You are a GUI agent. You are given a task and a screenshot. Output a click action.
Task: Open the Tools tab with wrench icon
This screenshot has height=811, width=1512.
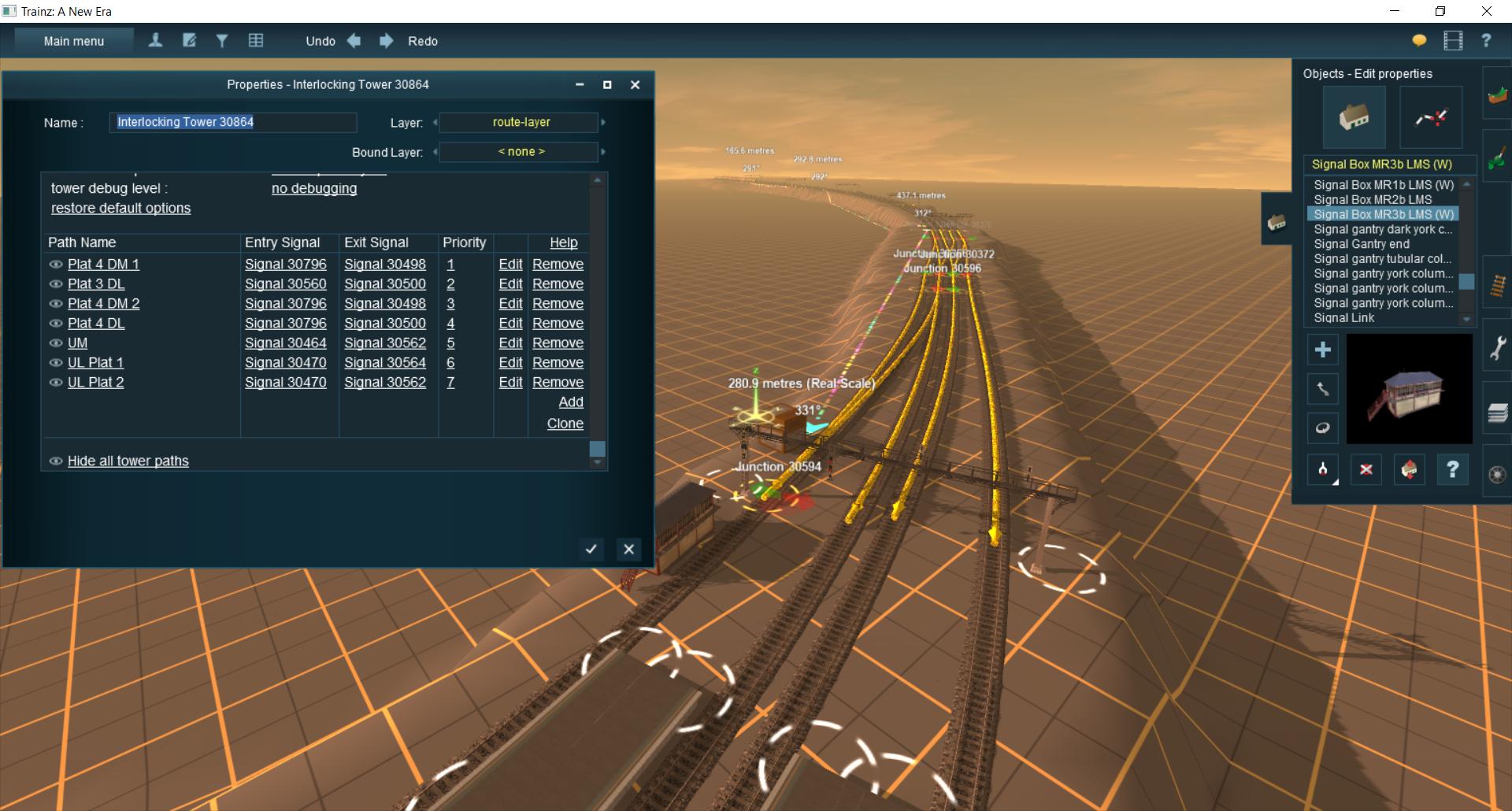click(1497, 347)
